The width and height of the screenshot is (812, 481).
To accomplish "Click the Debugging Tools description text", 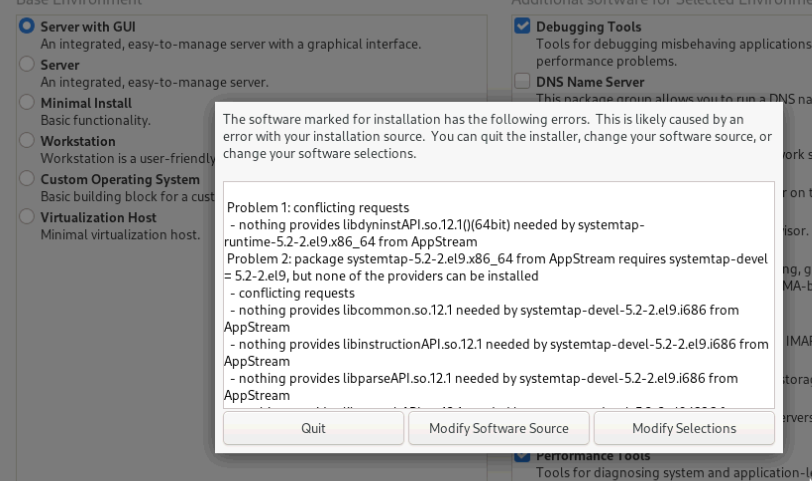I will pos(672,45).
